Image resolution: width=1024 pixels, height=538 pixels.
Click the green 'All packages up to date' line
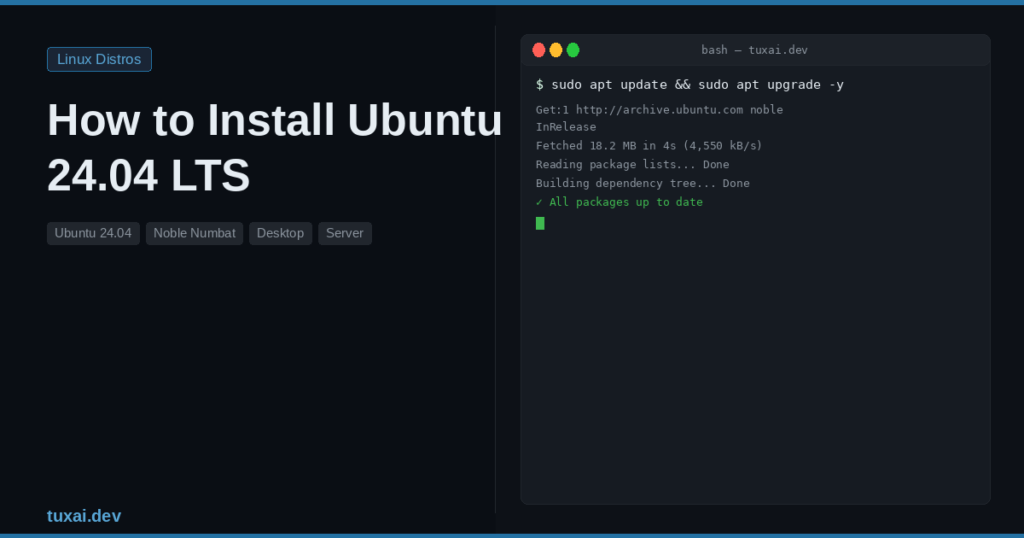619,202
